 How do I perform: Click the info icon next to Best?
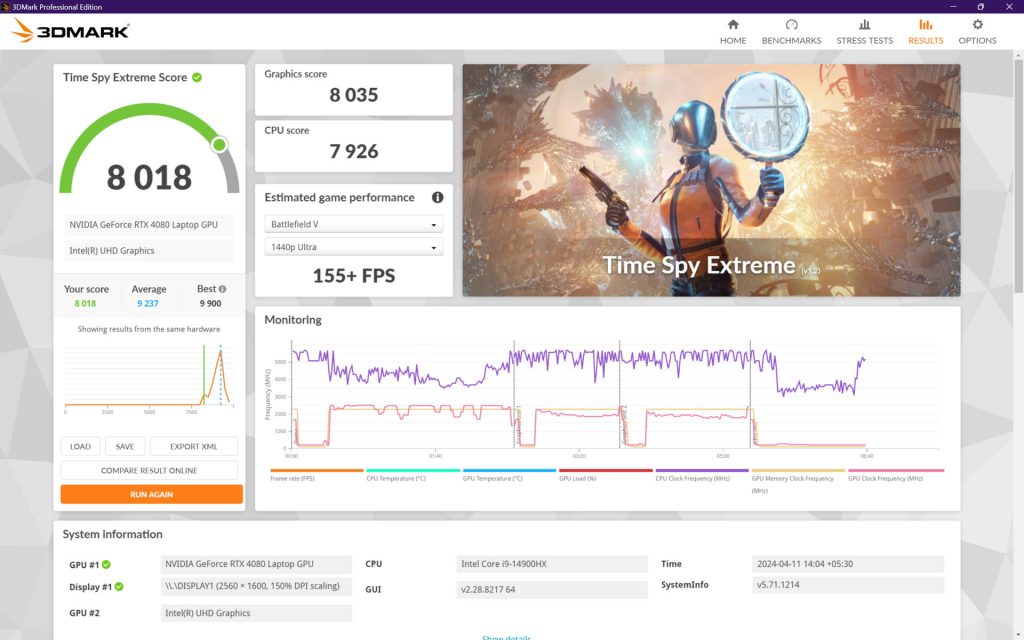(x=222, y=289)
